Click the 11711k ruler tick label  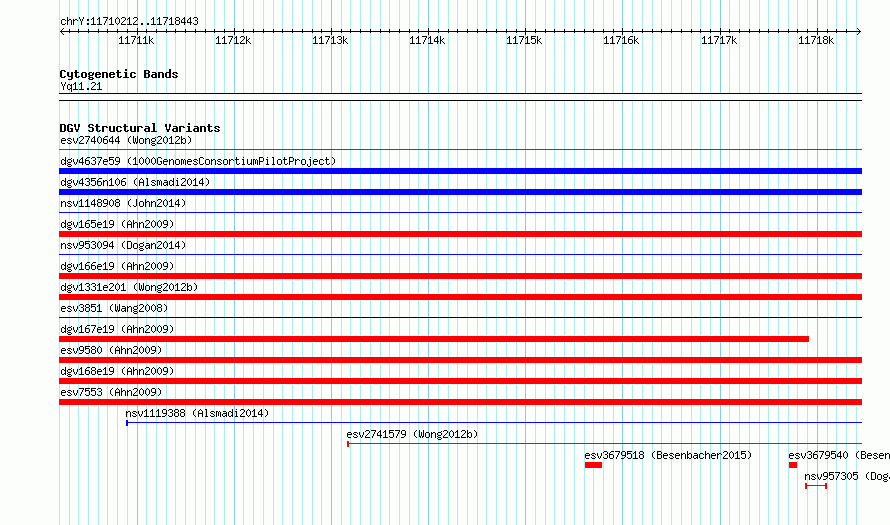[x=136, y=40]
